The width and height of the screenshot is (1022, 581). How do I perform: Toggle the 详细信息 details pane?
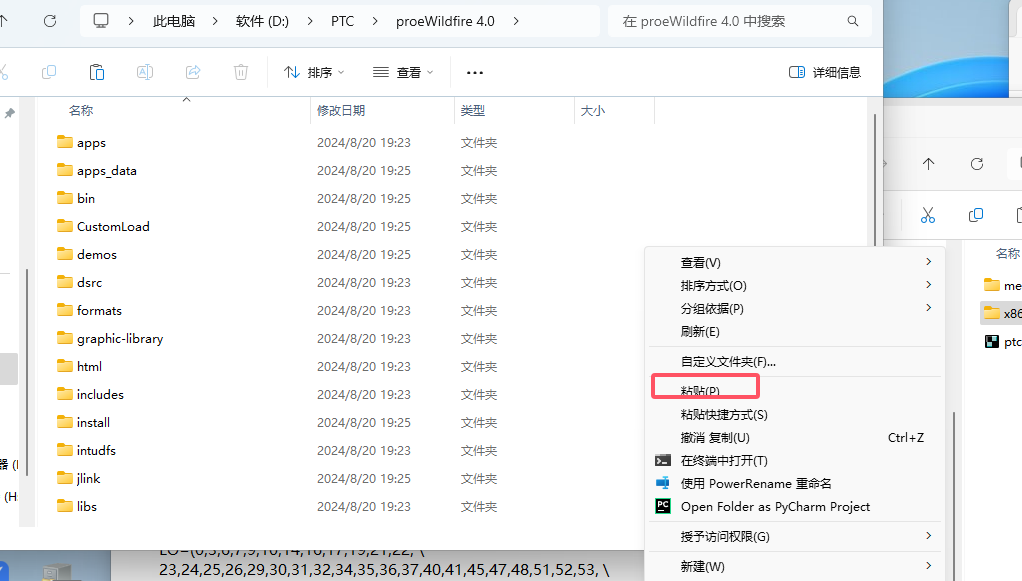pyautogui.click(x=825, y=72)
